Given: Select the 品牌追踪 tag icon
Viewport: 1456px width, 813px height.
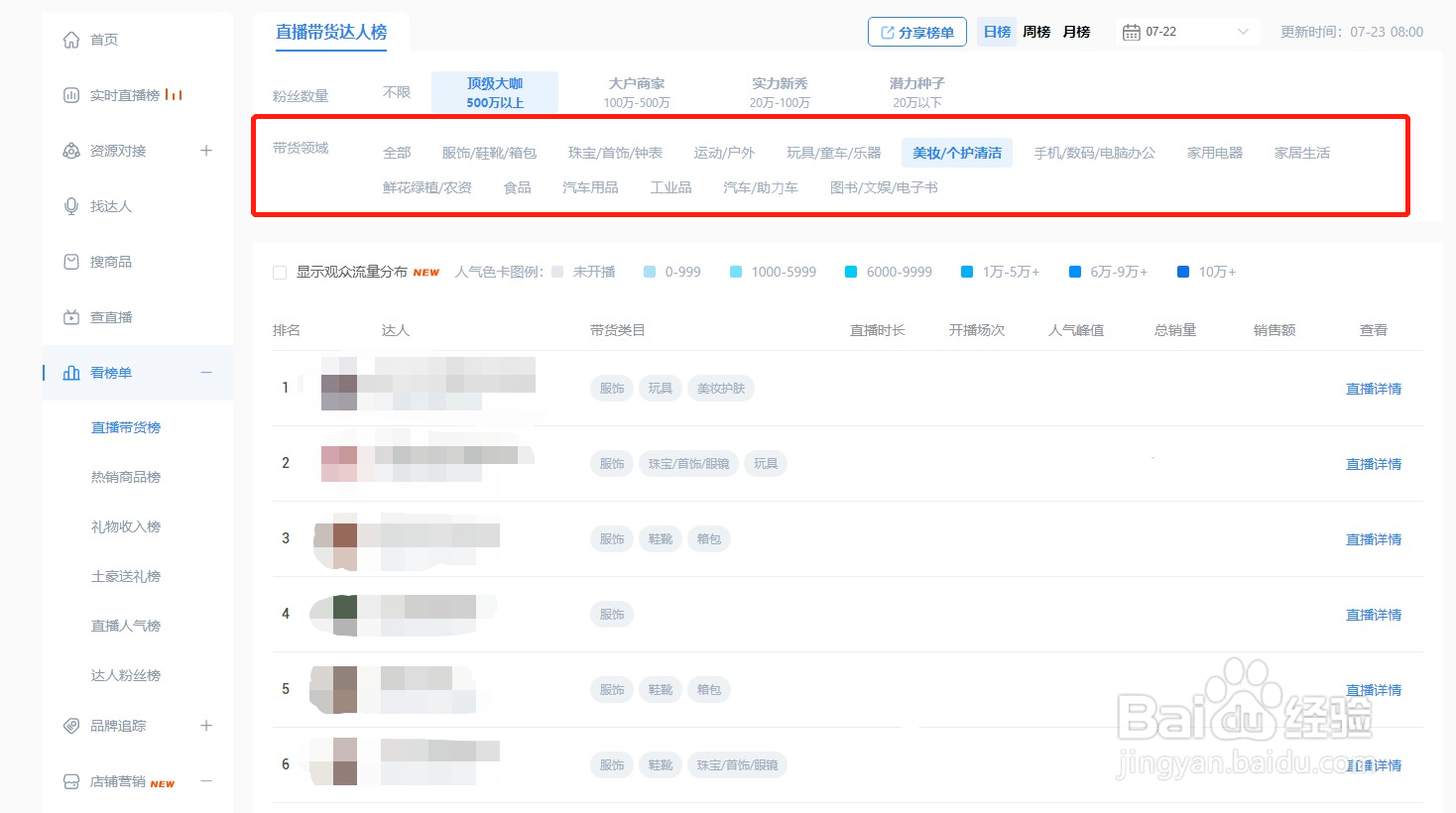Looking at the screenshot, I should [70, 725].
